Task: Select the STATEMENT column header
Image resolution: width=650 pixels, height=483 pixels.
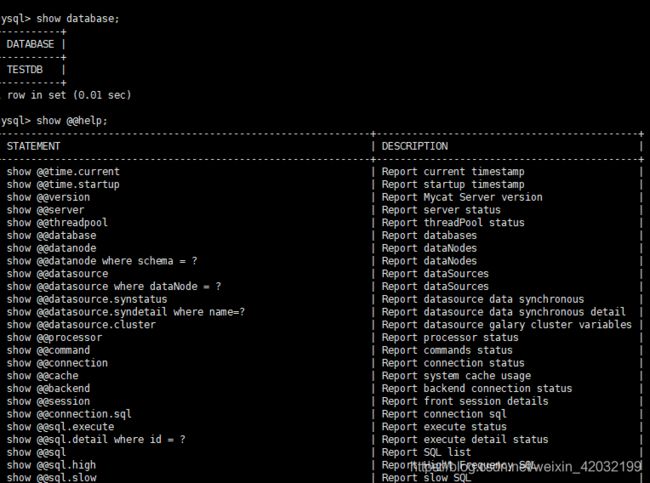Action: pos(33,146)
